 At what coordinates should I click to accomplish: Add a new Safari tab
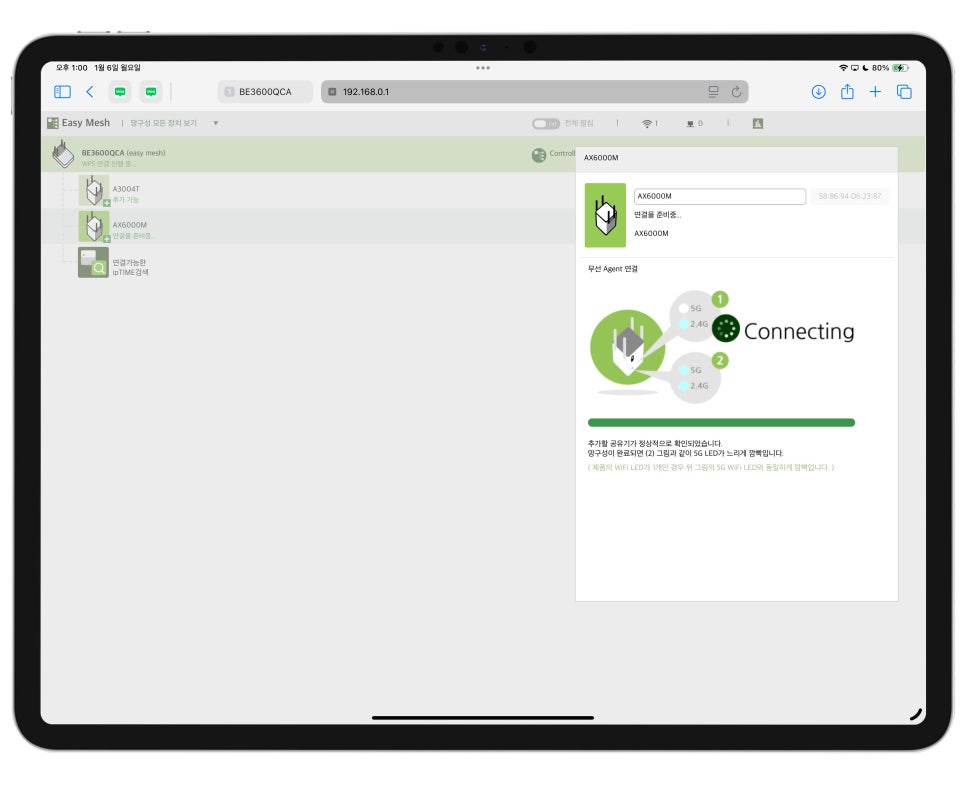pos(875,92)
